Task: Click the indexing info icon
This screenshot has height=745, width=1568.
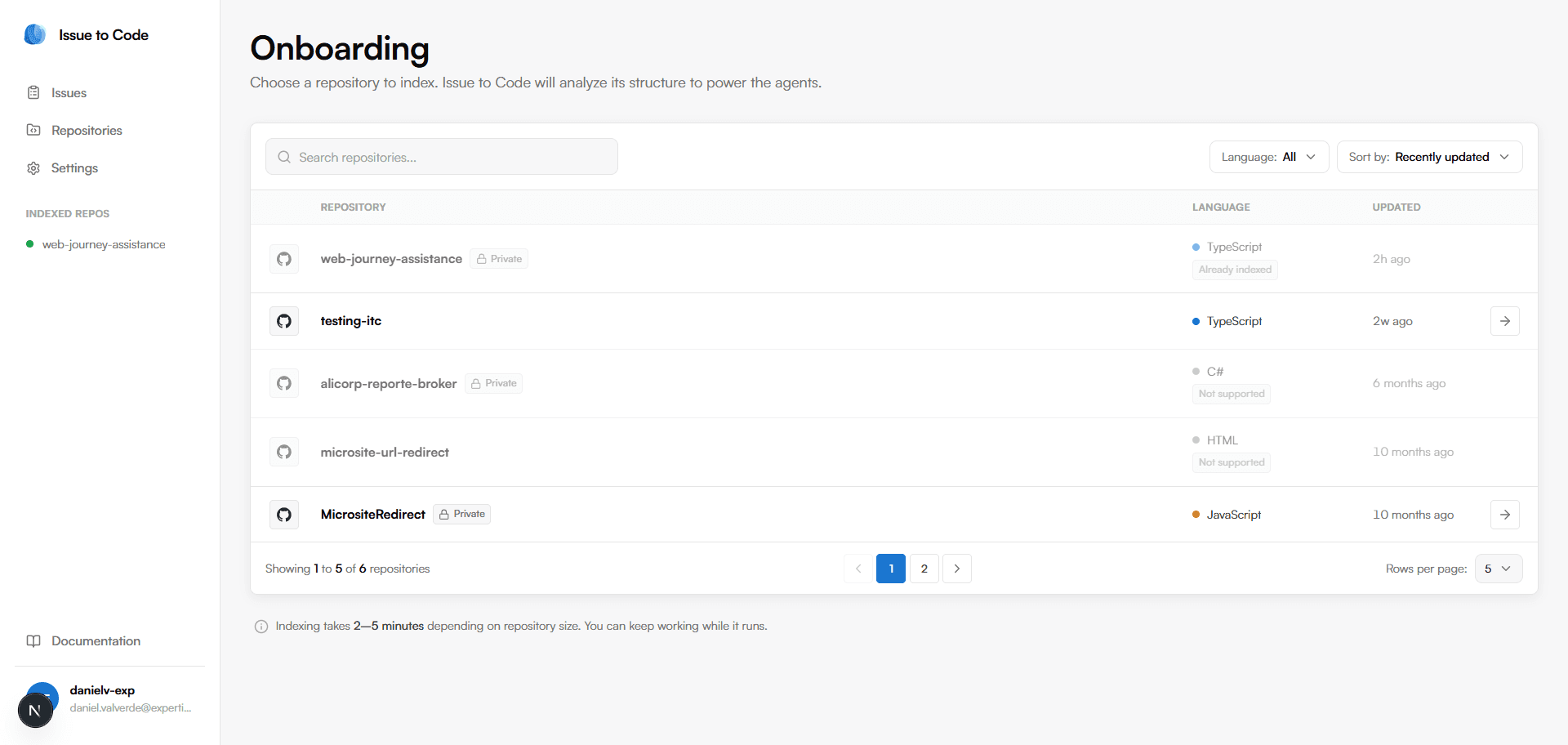Action: point(261,627)
